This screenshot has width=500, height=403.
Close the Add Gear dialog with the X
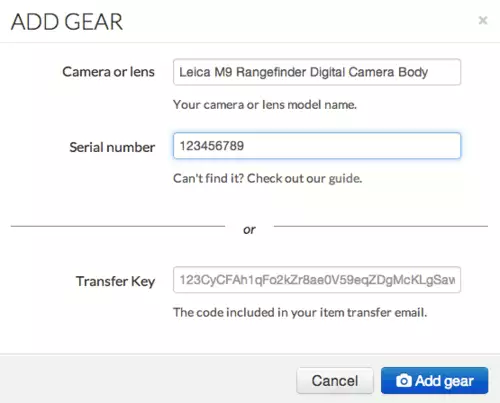click(483, 20)
